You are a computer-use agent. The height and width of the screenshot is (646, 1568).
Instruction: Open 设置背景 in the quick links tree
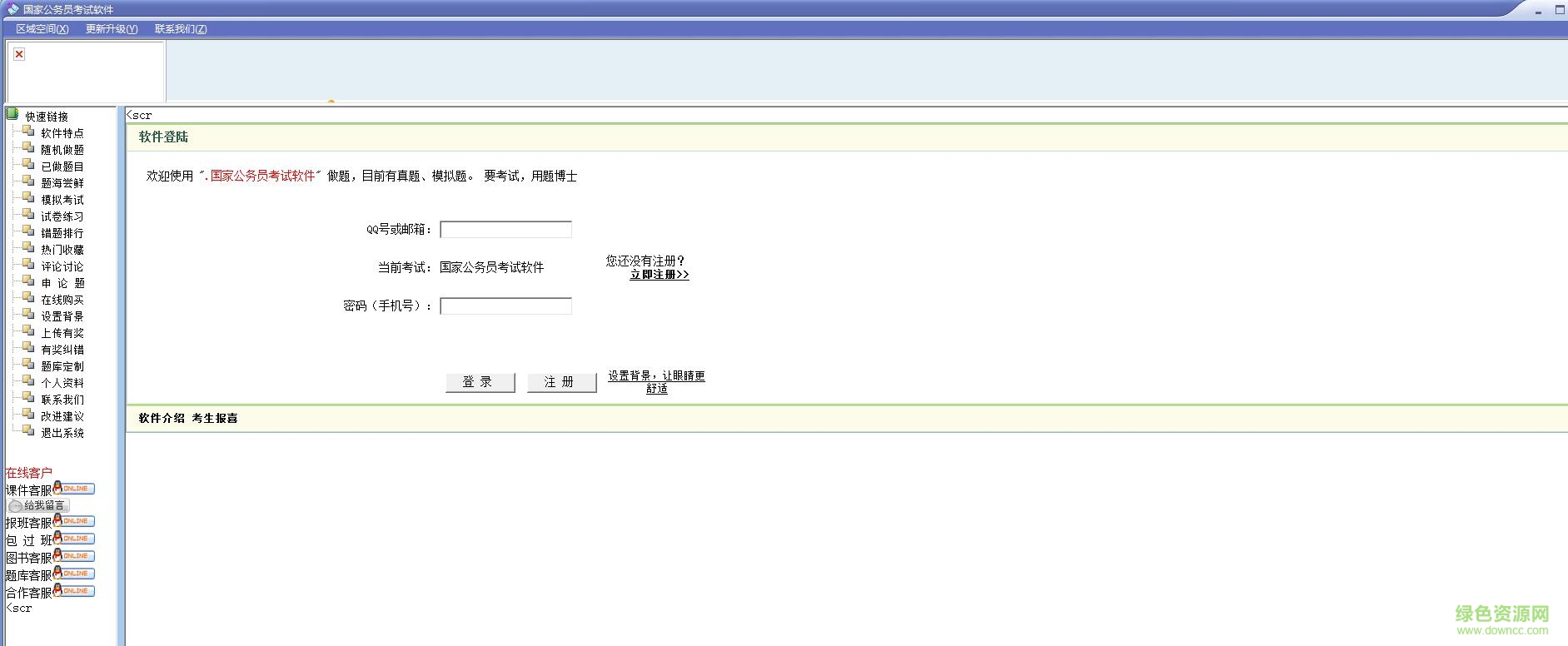click(x=62, y=316)
